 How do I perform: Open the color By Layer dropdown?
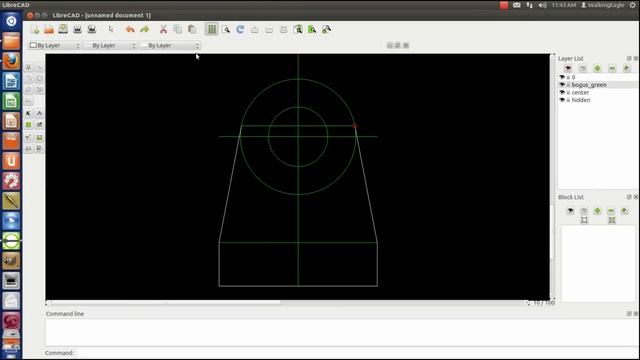click(x=54, y=45)
